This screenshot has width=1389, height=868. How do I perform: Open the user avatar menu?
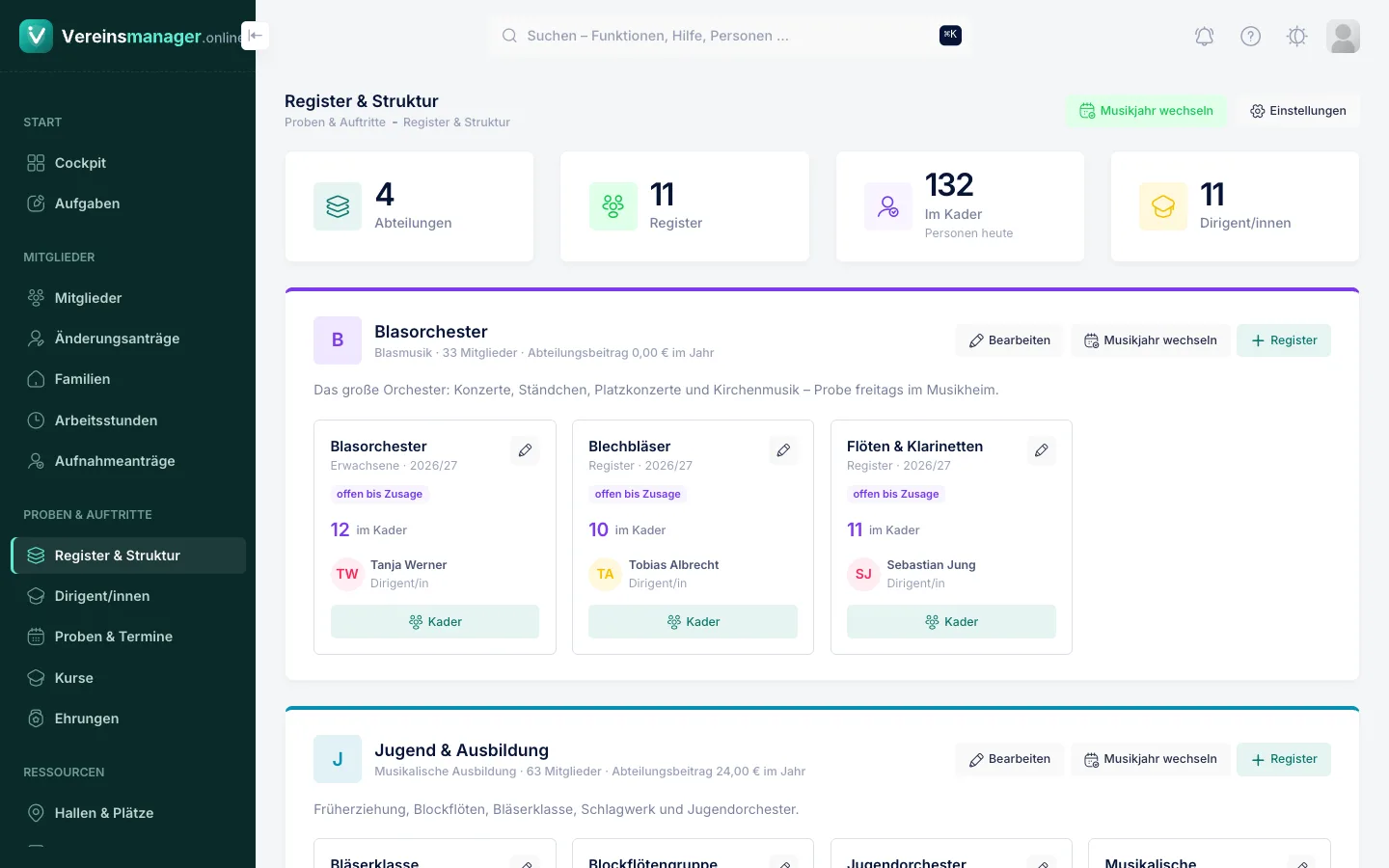(x=1343, y=37)
